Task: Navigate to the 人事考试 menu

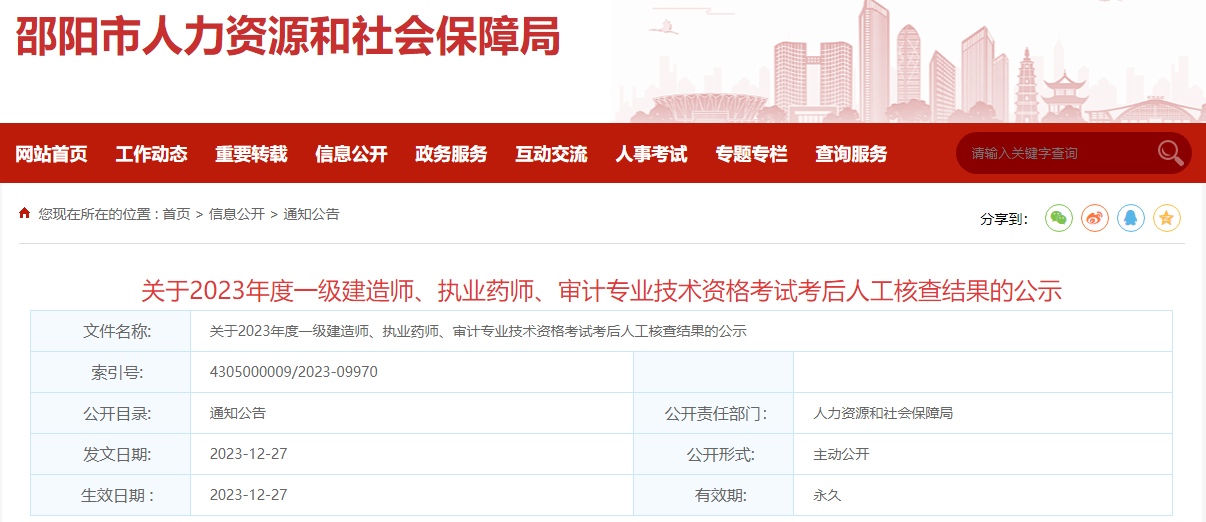Action: click(651, 154)
